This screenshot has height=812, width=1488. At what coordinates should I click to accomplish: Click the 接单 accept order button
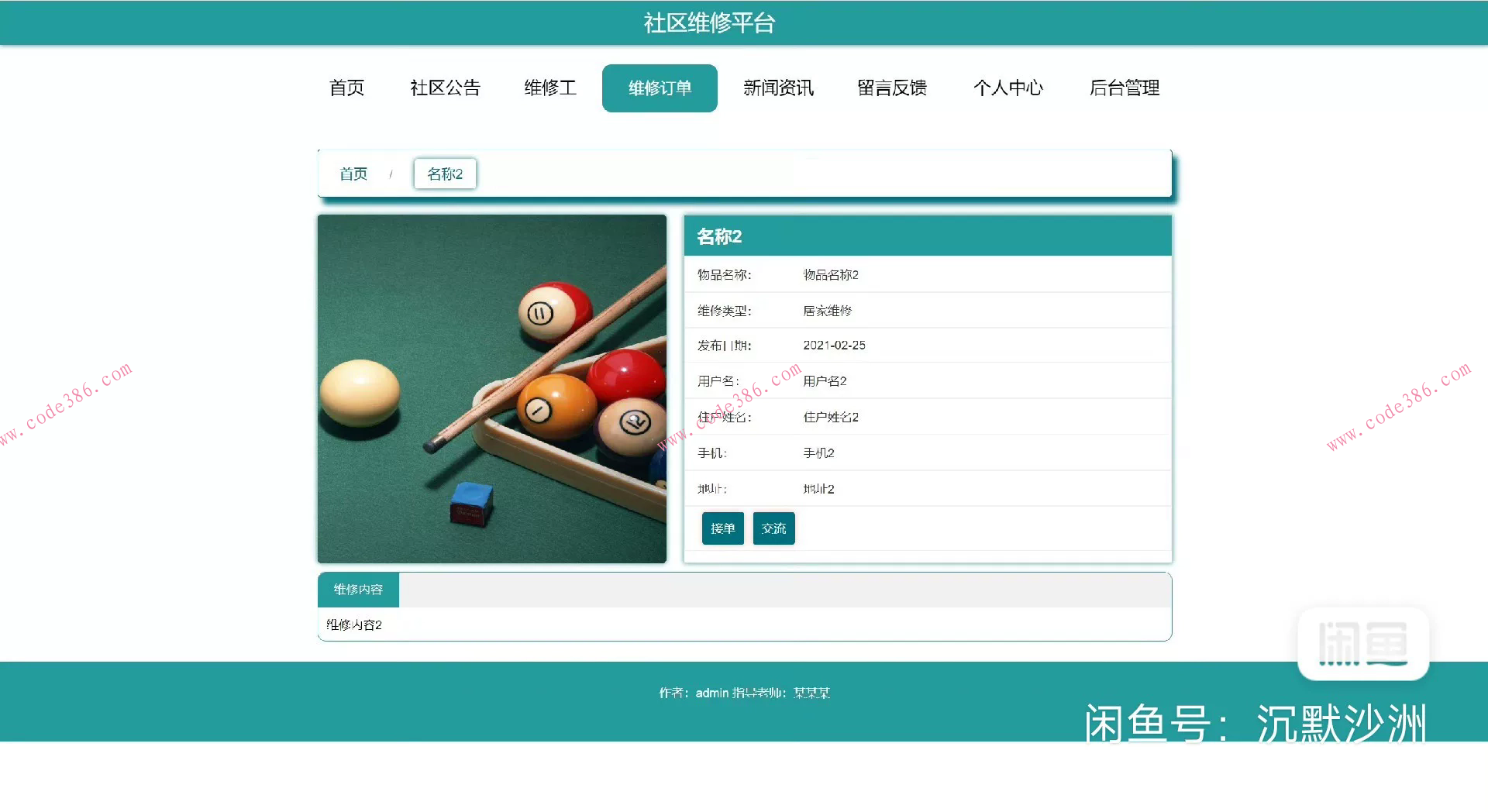(x=722, y=528)
